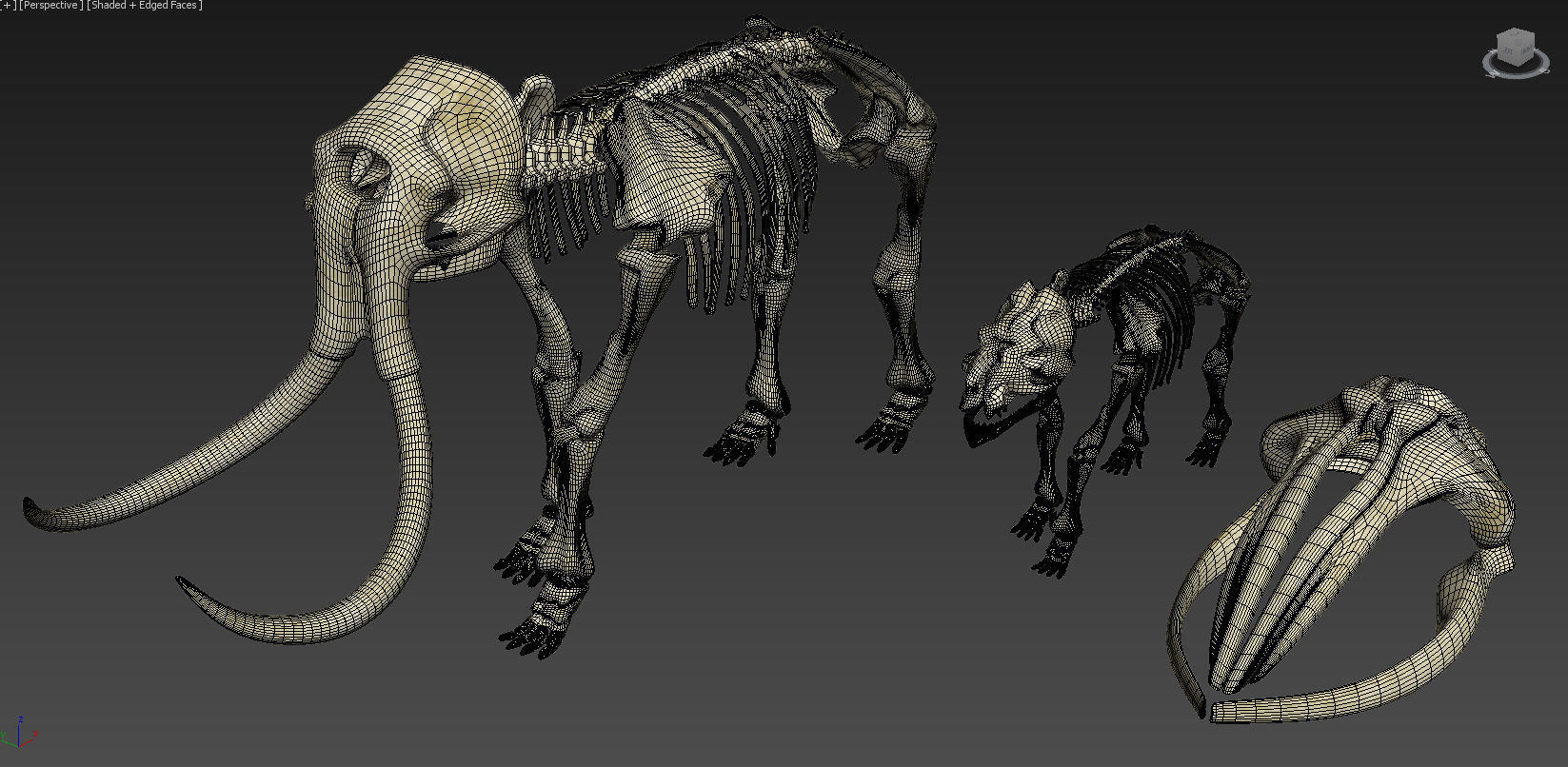This screenshot has height=767, width=1568.
Task: Open the [+] general viewport menu
Action: pyautogui.click(x=8, y=6)
